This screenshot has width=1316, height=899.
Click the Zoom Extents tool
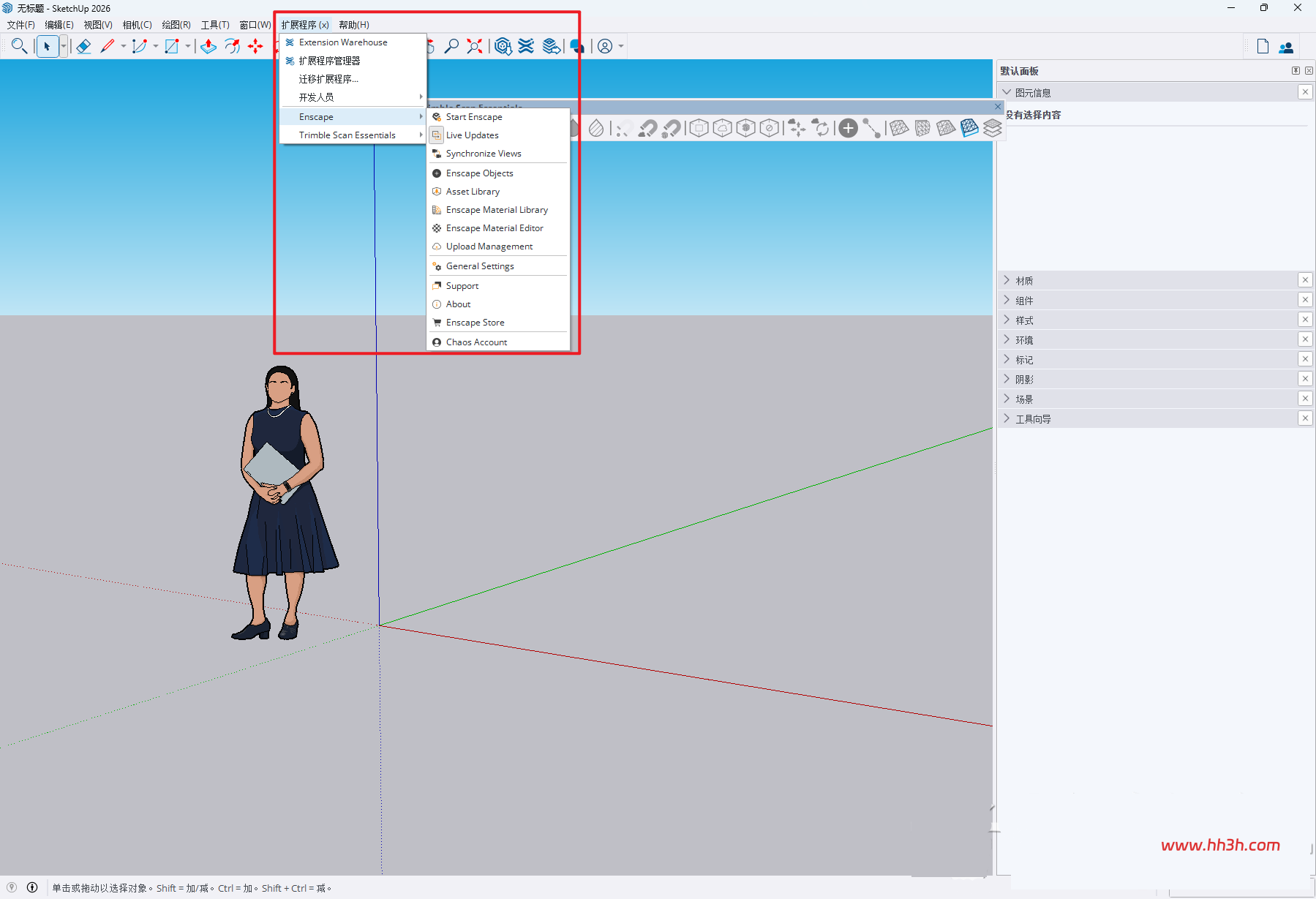pyautogui.click(x=475, y=46)
